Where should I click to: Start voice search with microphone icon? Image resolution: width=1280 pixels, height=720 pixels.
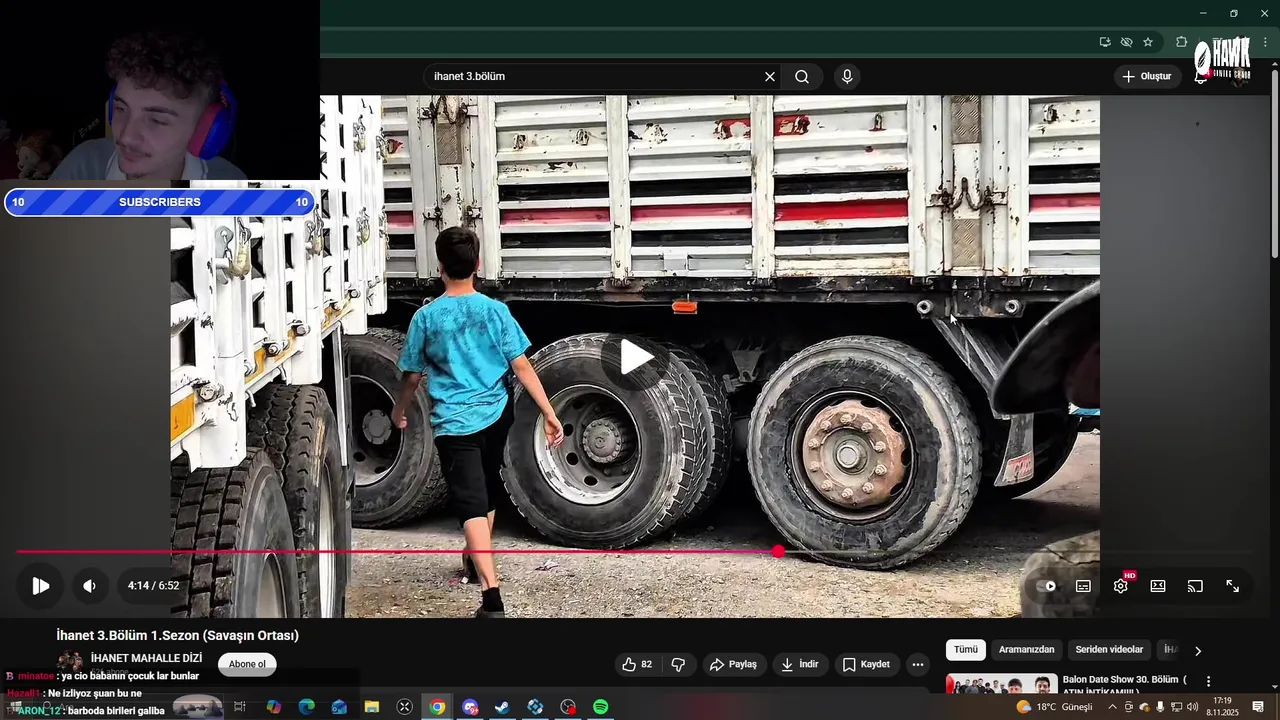click(x=847, y=77)
